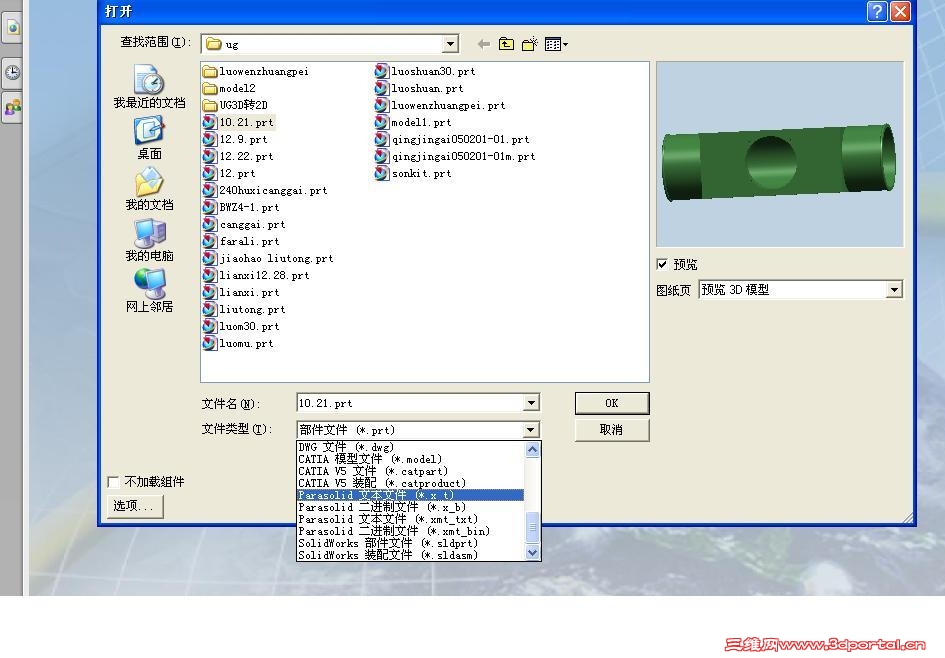Go back using the left arrow icon
This screenshot has height=658, width=945.
(483, 44)
